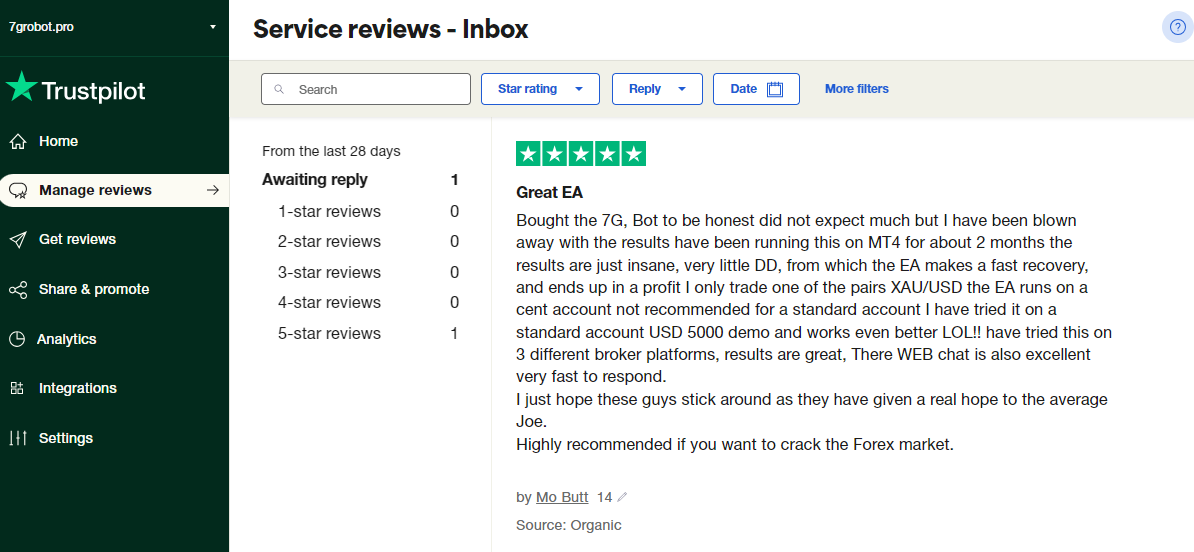The image size is (1194, 552).
Task: Click the More filters link
Action: tap(857, 89)
